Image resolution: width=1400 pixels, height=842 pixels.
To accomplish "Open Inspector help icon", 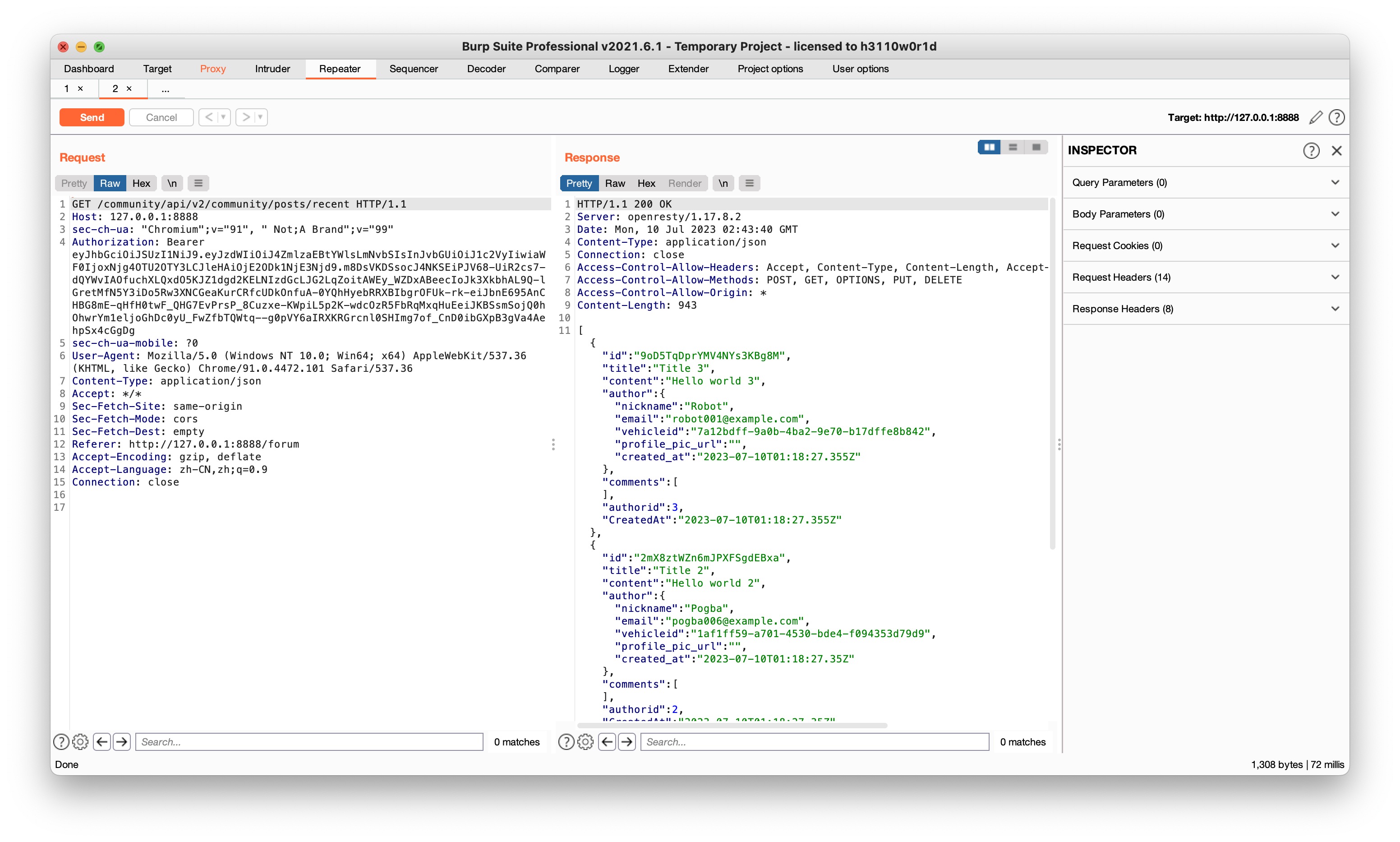I will [1311, 150].
